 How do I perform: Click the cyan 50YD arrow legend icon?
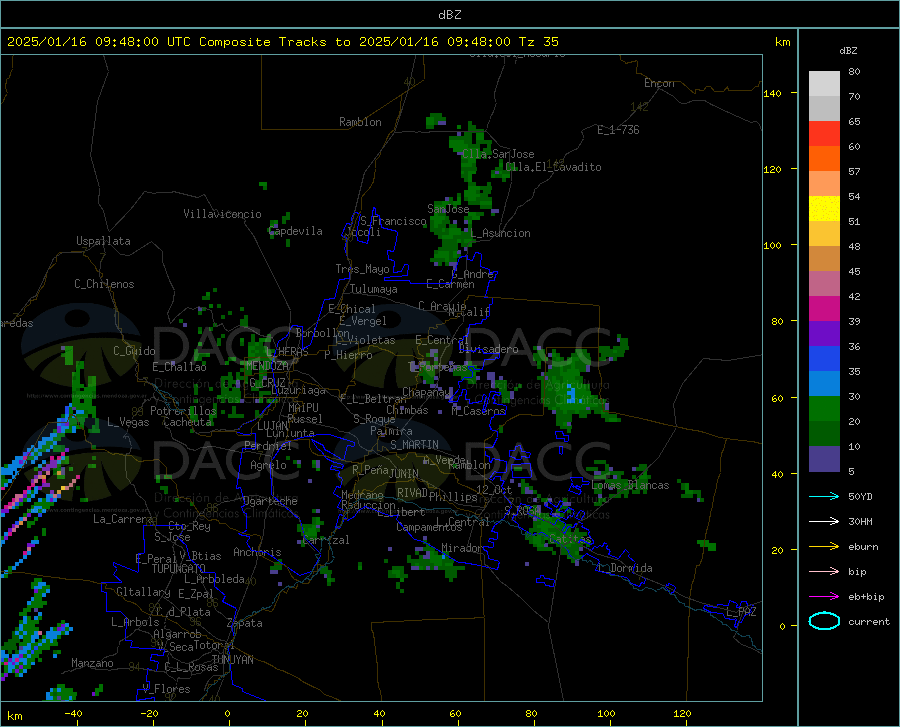pos(824,496)
